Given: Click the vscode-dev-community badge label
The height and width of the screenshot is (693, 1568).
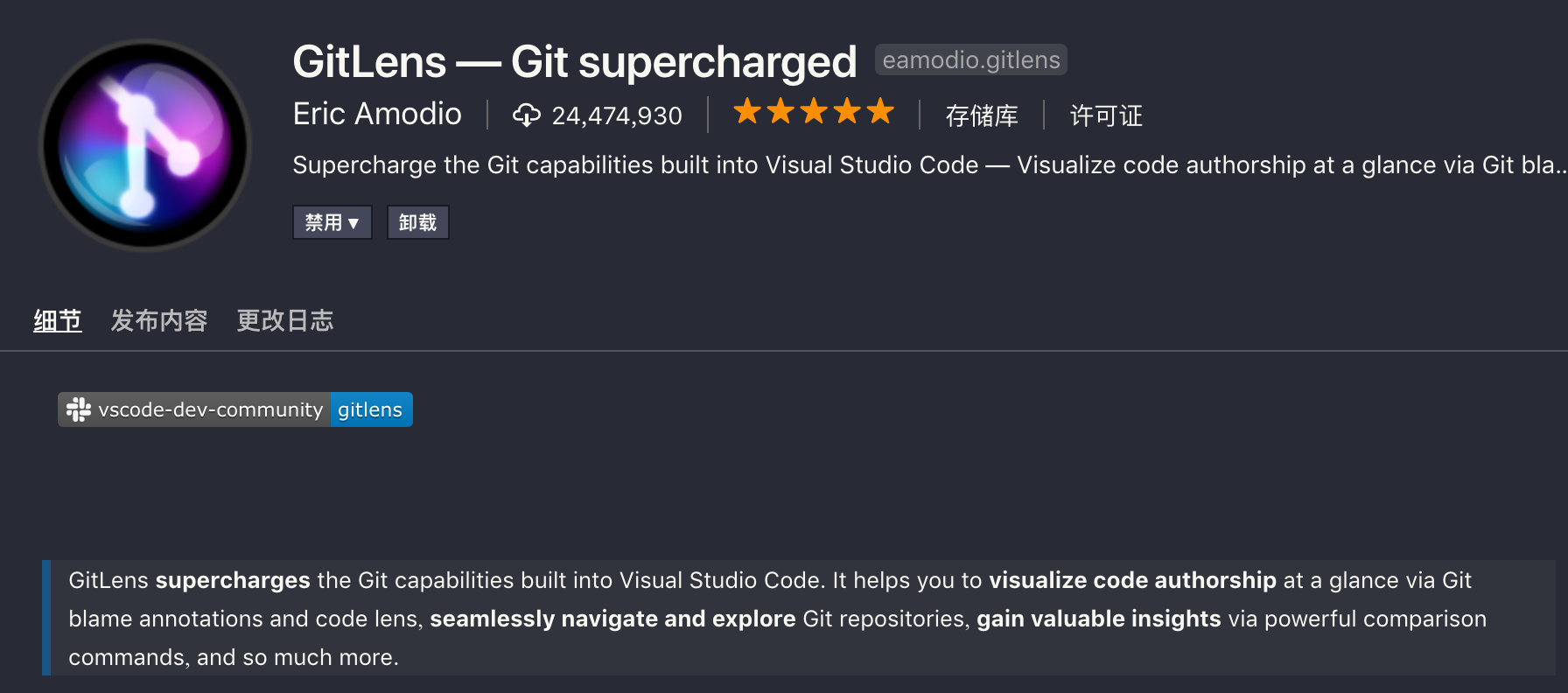Looking at the screenshot, I should pyautogui.click(x=211, y=409).
